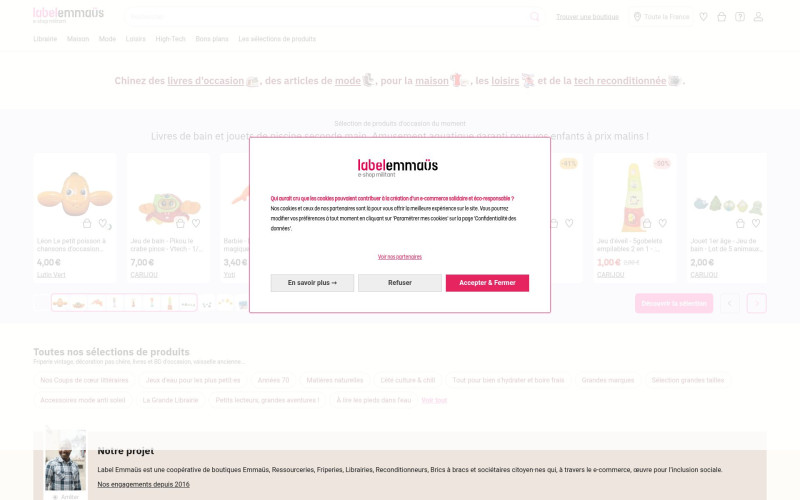Open the shopping bag icon in header
Viewport: 800px width, 500px height.
click(721, 17)
